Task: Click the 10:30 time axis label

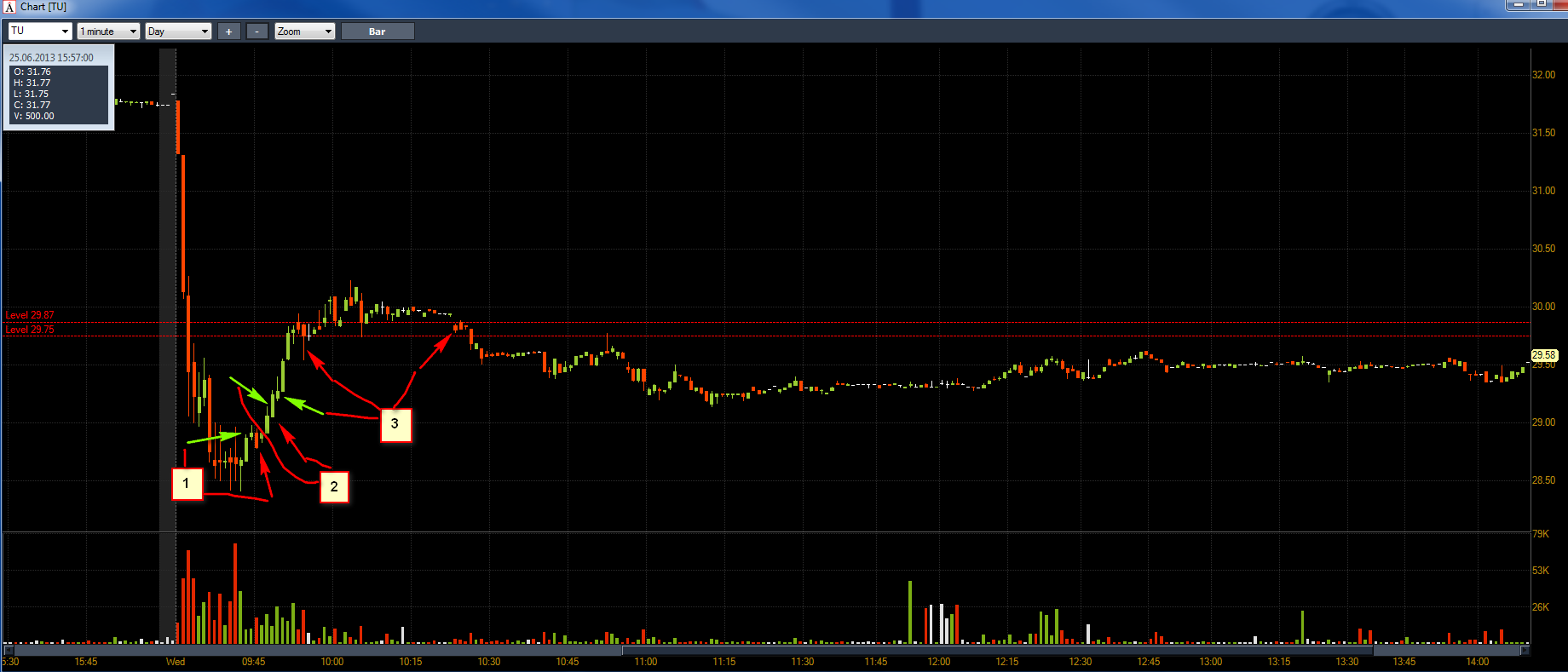Action: (x=489, y=662)
